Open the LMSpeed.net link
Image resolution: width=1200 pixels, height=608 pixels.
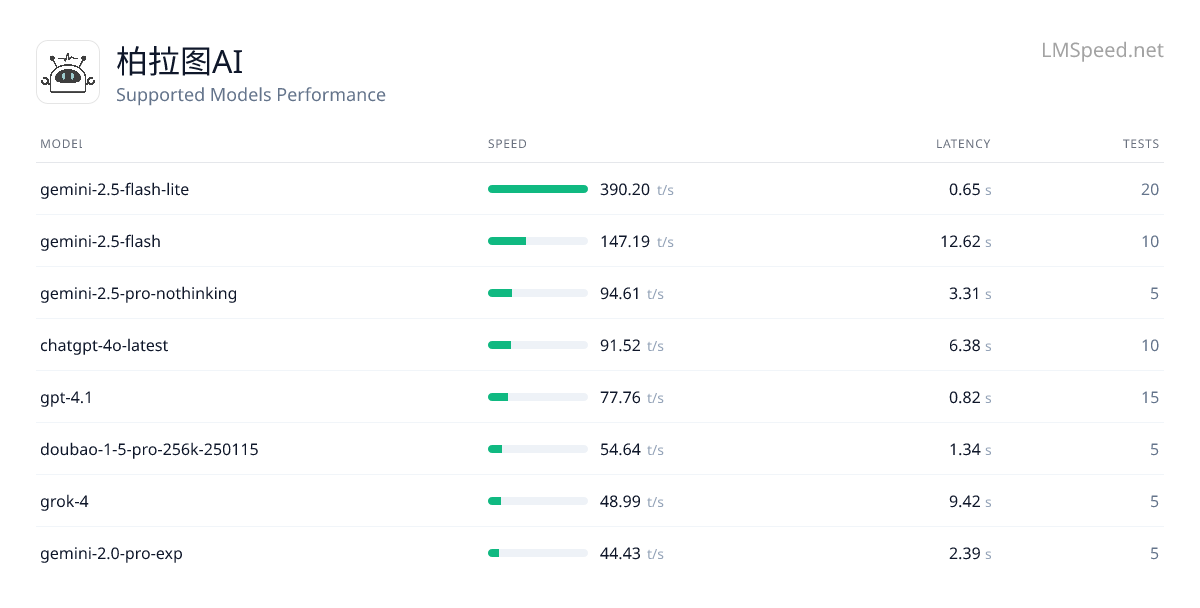(x=1102, y=50)
